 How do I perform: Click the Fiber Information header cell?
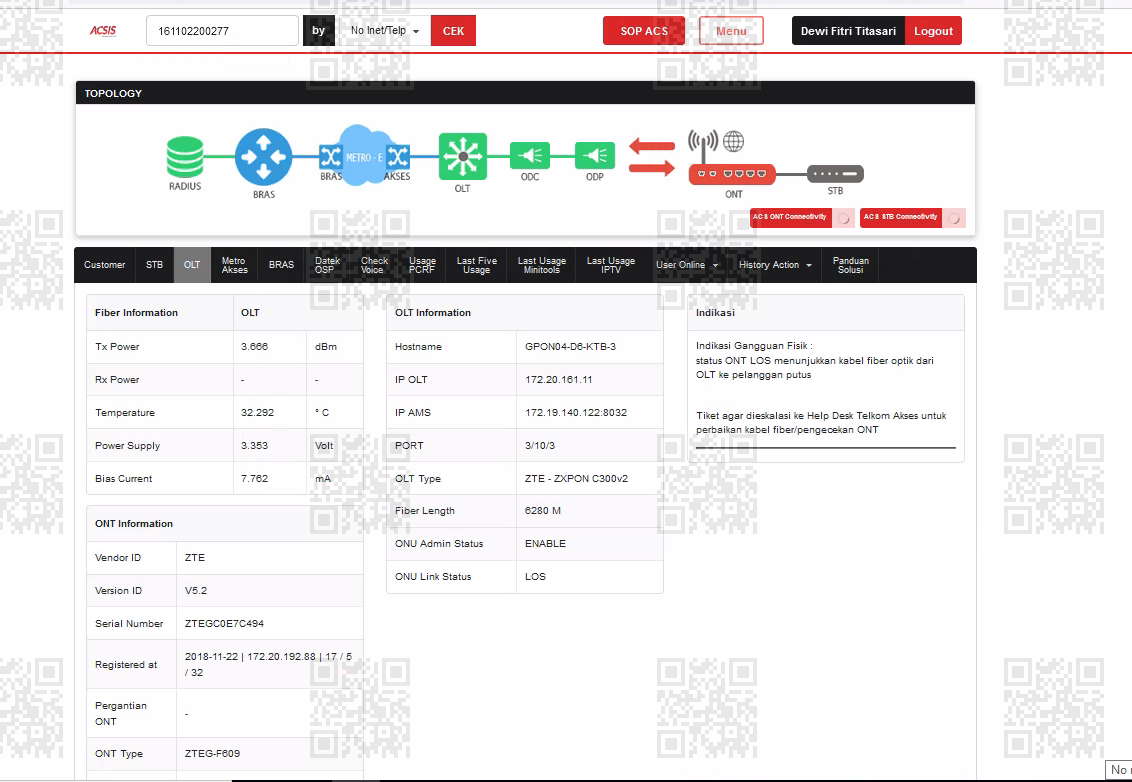(x=160, y=313)
